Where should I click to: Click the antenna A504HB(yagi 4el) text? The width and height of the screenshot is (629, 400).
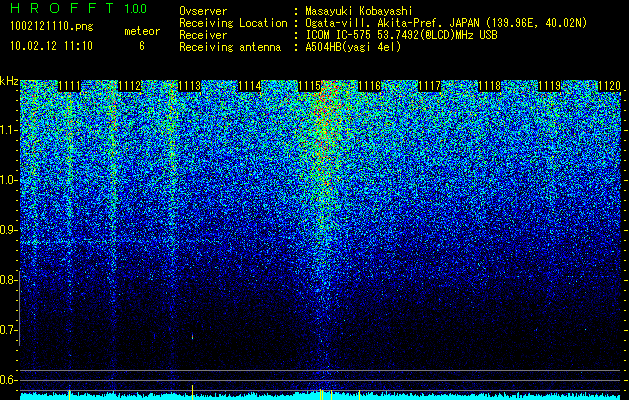[353, 47]
